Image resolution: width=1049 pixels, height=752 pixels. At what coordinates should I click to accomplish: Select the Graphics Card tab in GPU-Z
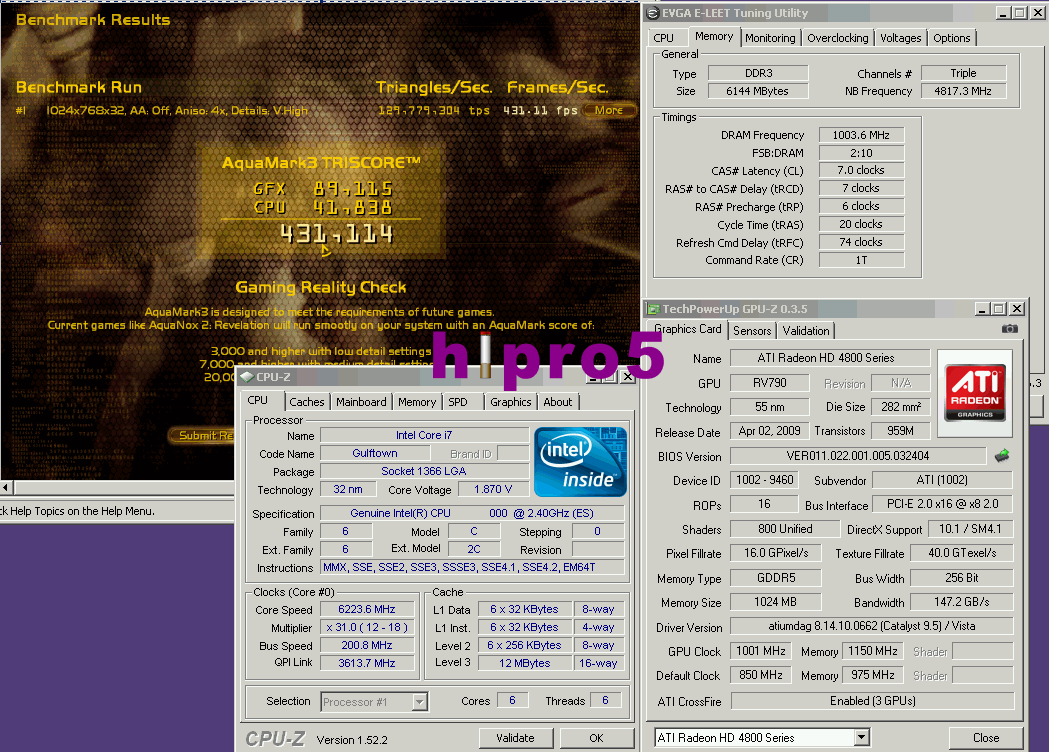[687, 328]
